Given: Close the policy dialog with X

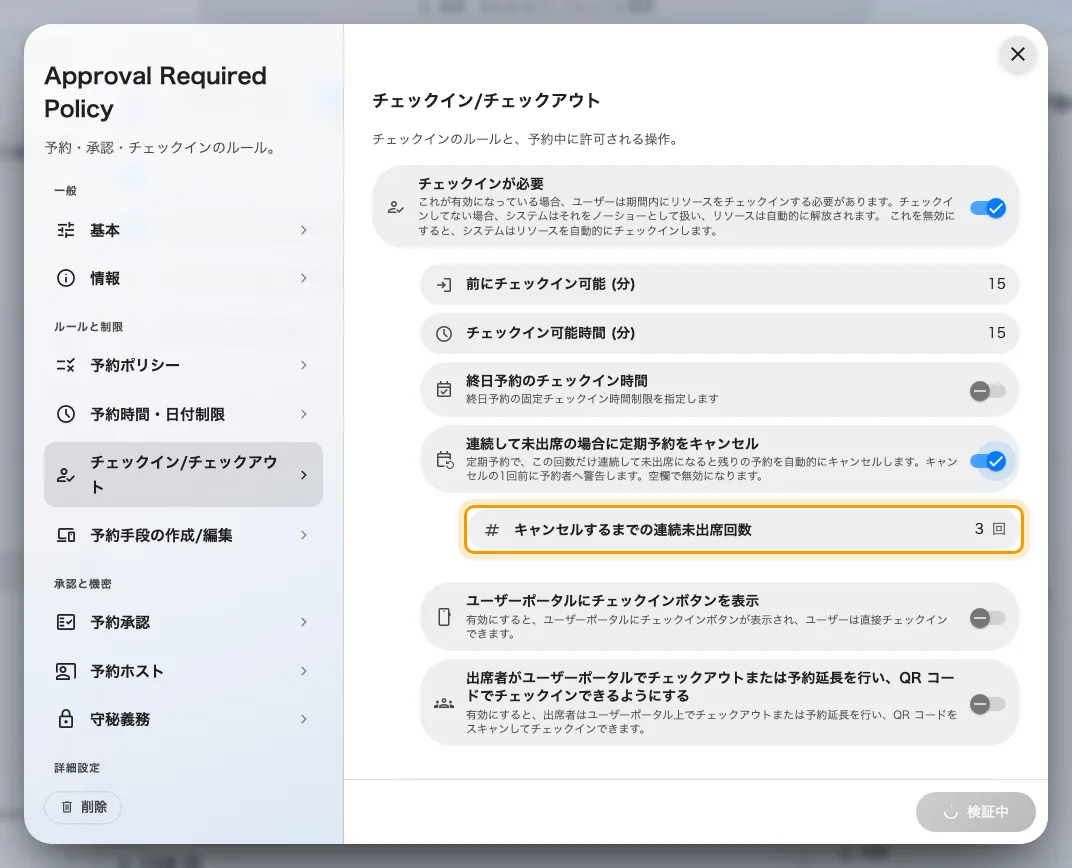Looking at the screenshot, I should tap(1017, 54).
